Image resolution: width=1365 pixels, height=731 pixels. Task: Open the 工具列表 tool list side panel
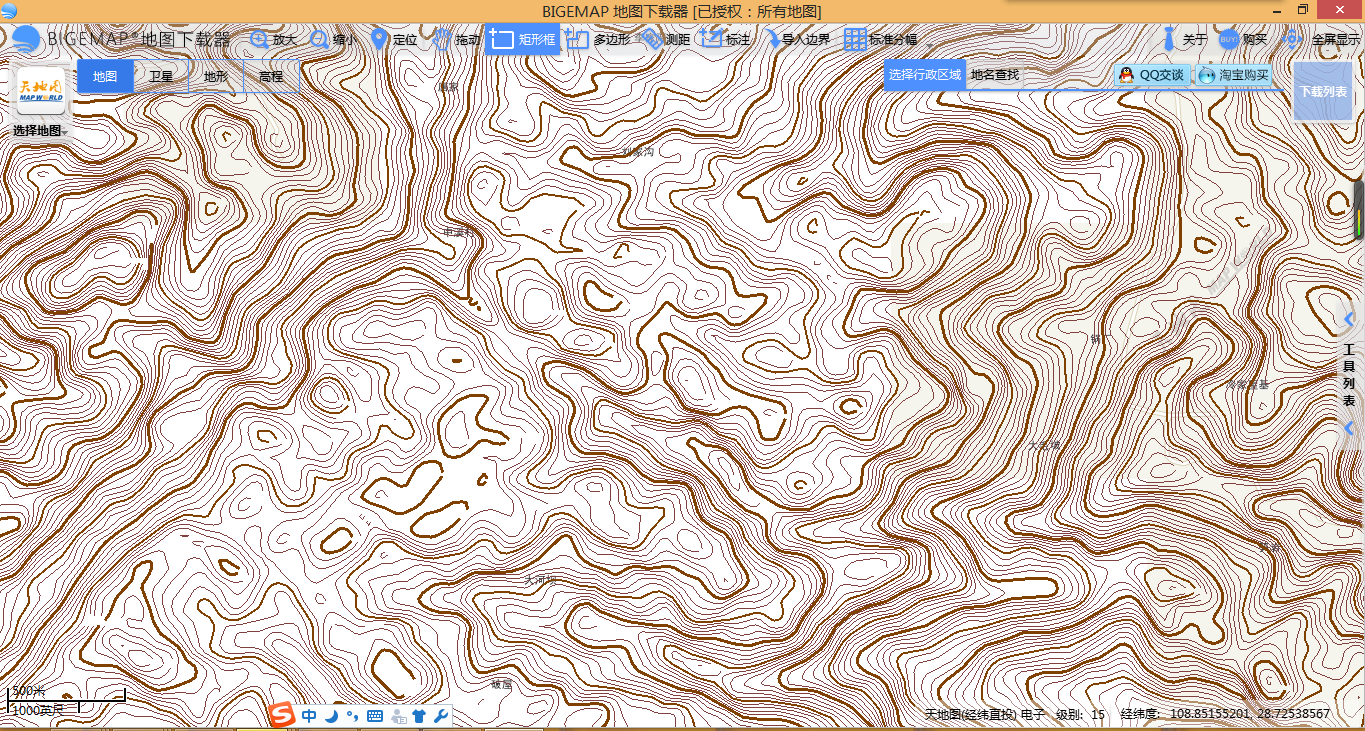[1349, 374]
